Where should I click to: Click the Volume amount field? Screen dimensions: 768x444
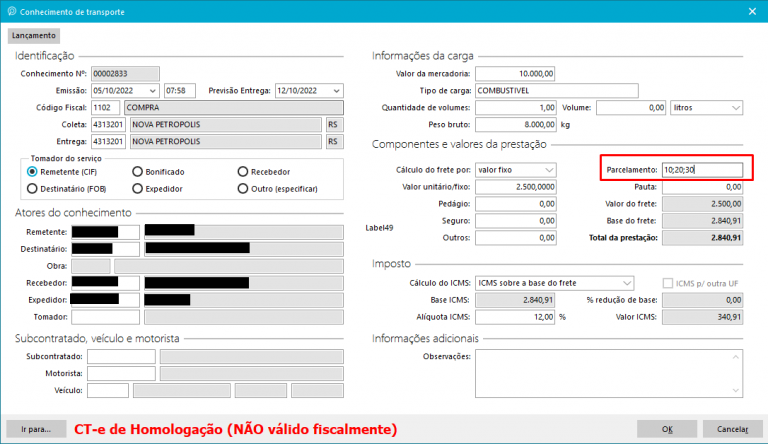(631, 108)
